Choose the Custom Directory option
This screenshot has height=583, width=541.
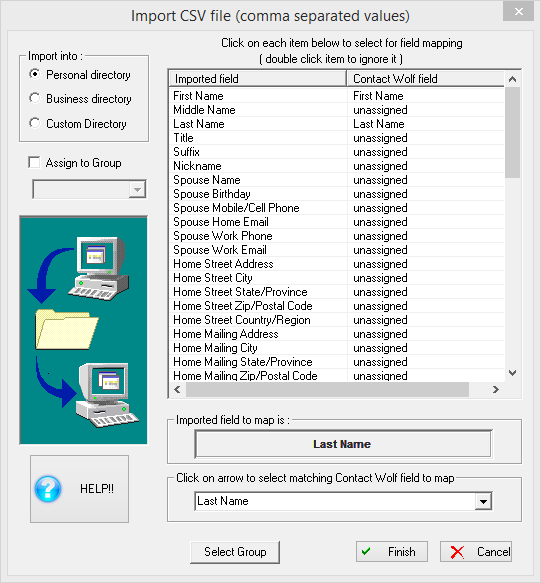[x=35, y=123]
